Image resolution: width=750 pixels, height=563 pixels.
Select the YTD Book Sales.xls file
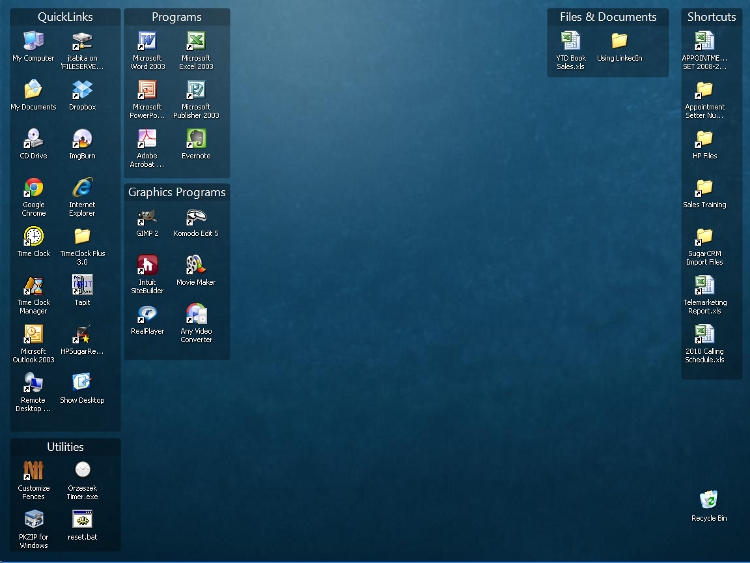(570, 41)
